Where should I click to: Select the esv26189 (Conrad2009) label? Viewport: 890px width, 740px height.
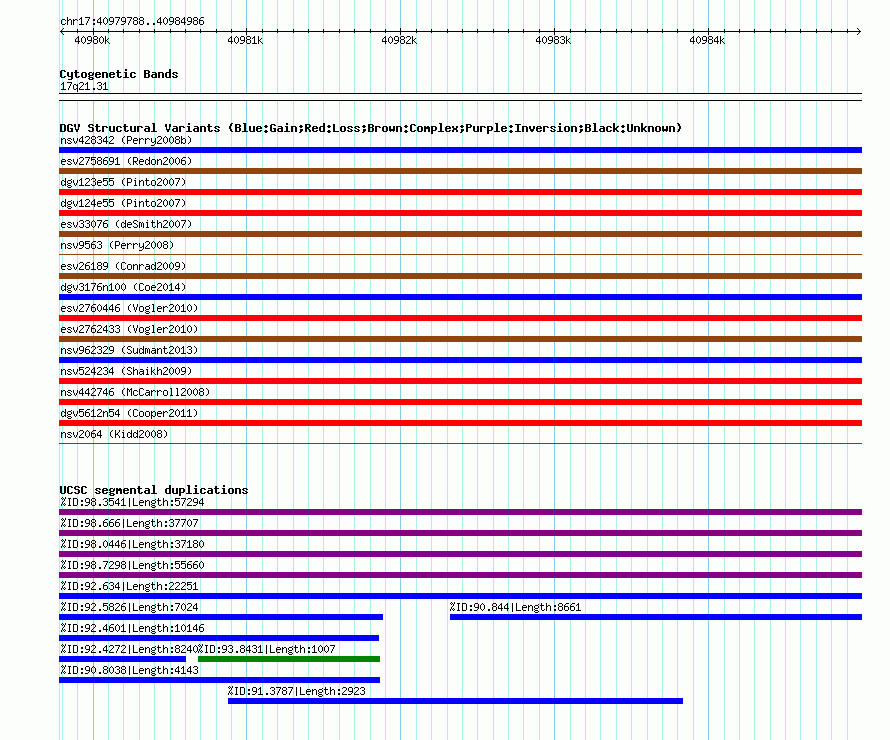click(x=123, y=266)
